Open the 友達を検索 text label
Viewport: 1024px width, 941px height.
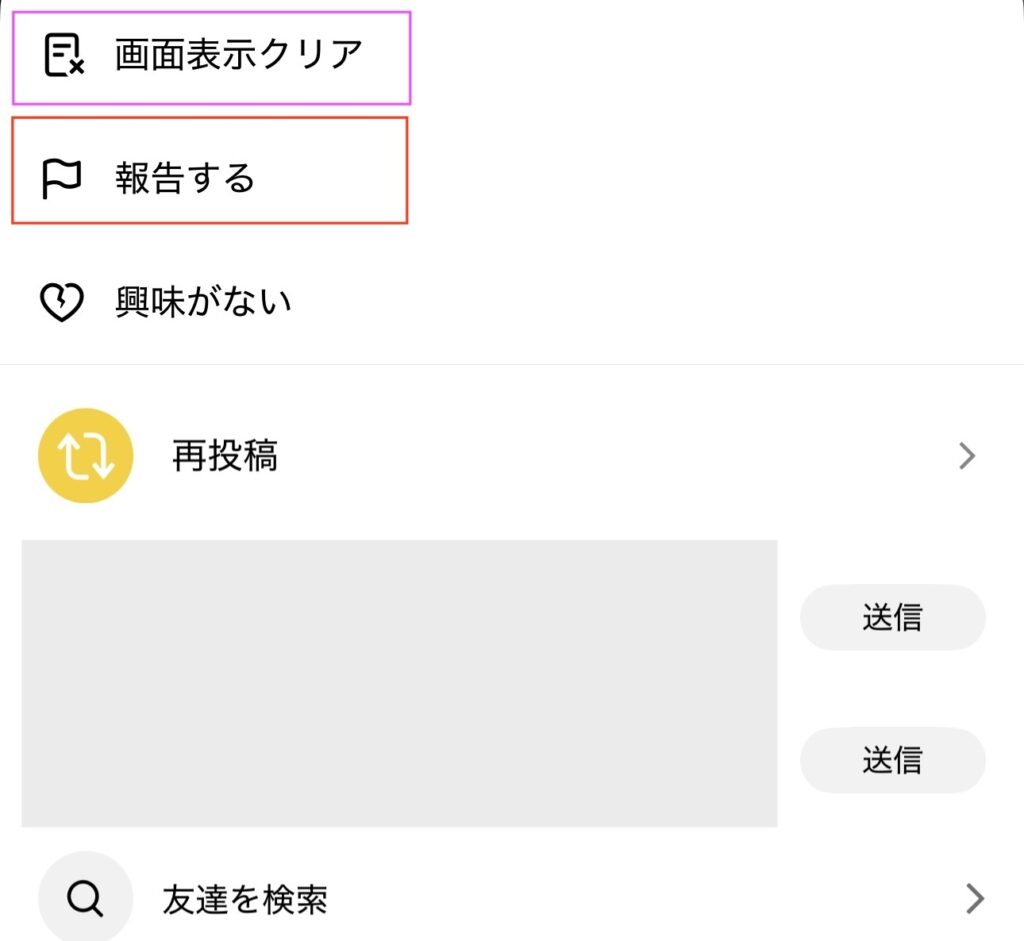click(245, 900)
